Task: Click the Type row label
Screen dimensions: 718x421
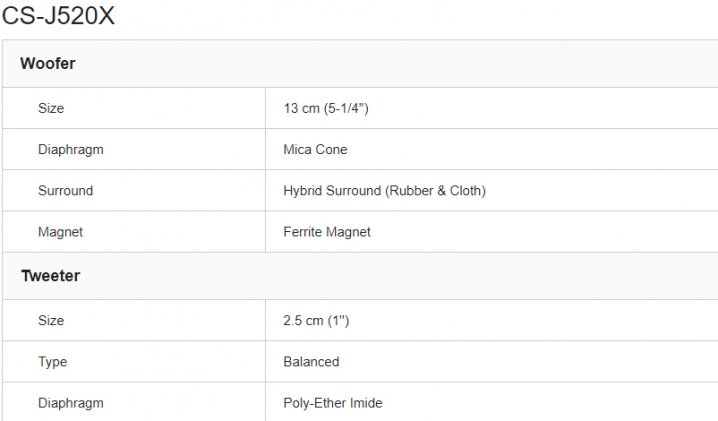Action: tap(53, 362)
